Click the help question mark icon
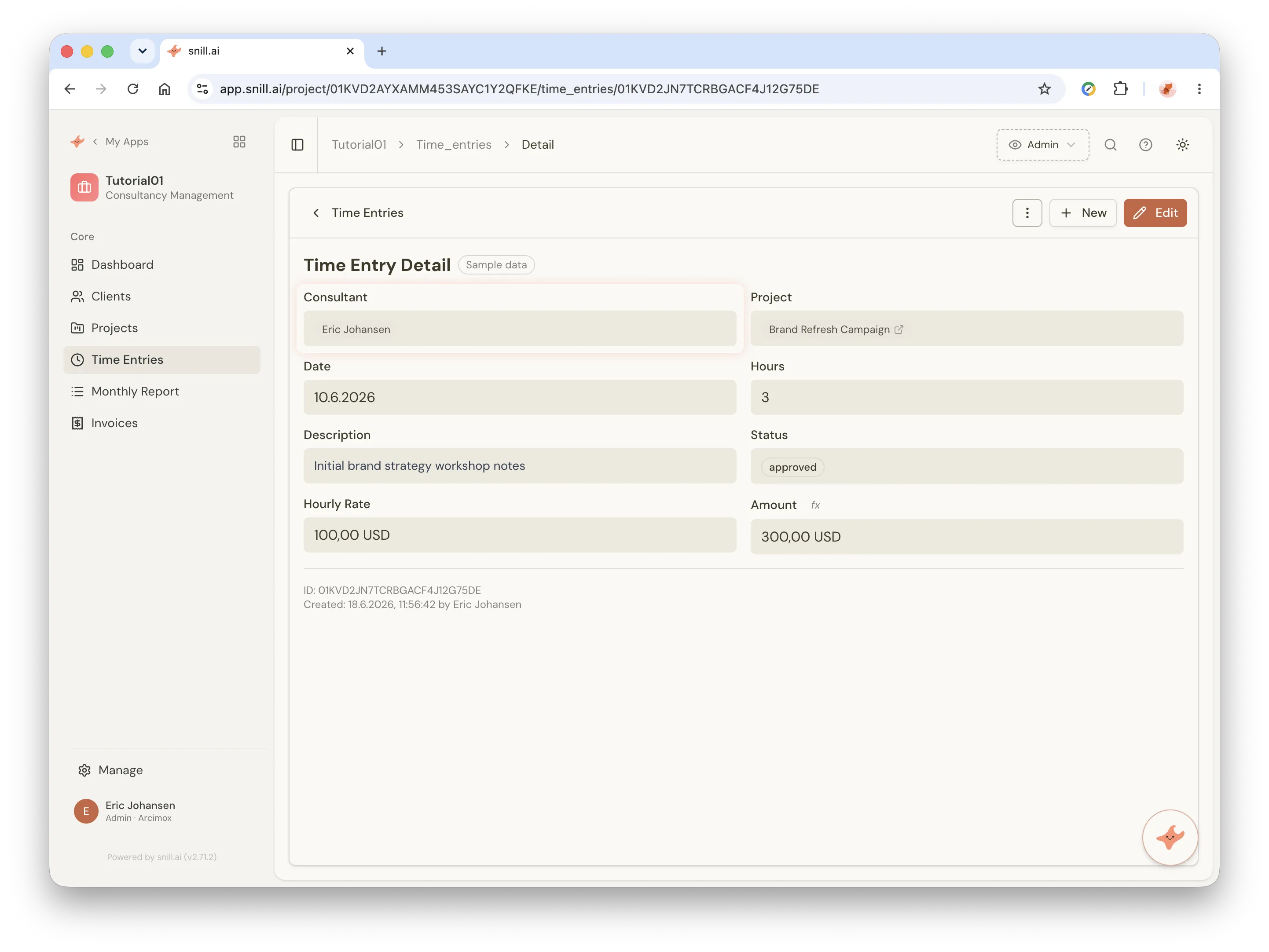 pyautogui.click(x=1145, y=145)
